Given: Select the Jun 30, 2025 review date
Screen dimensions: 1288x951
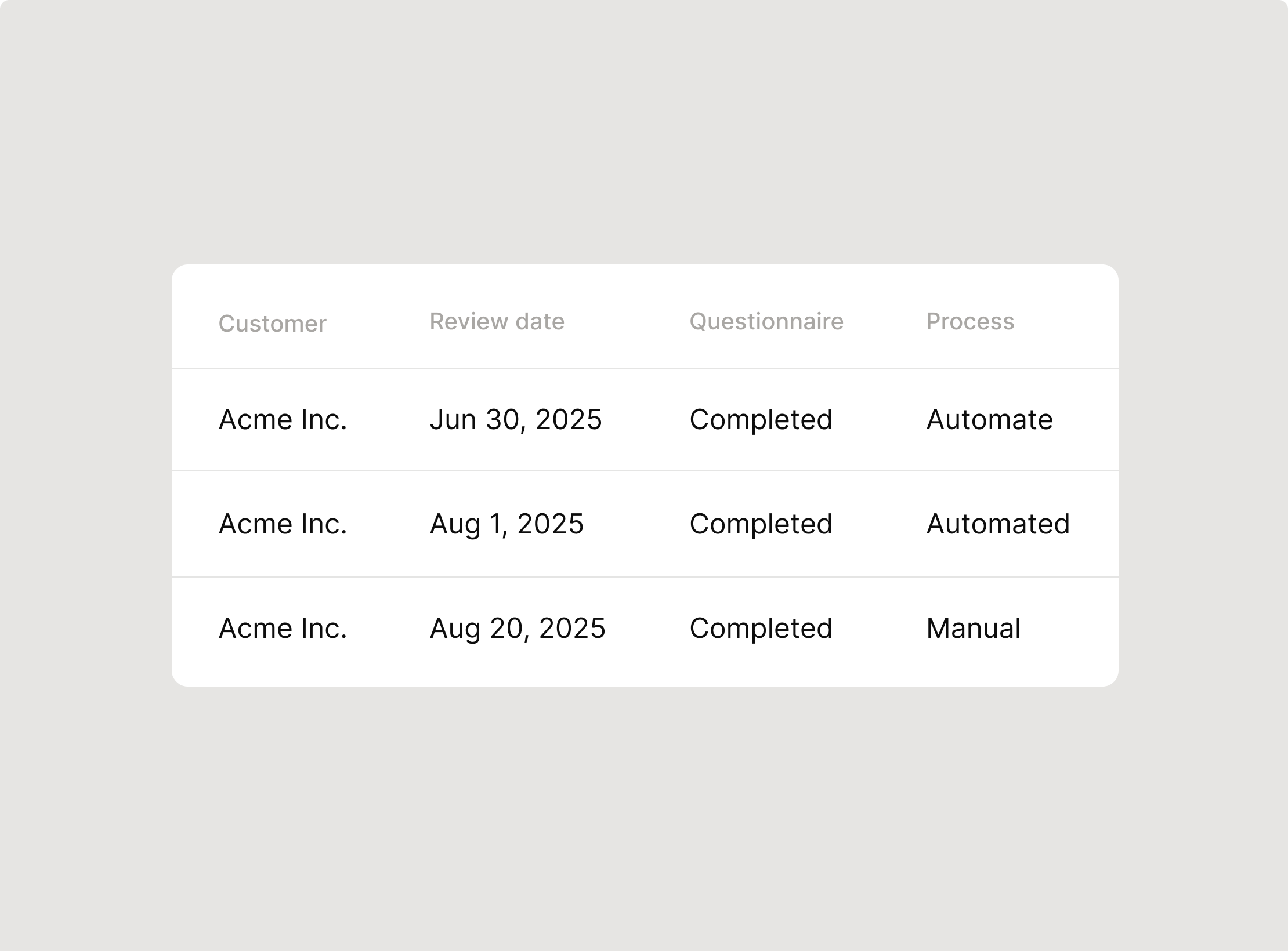Looking at the screenshot, I should click(x=516, y=419).
